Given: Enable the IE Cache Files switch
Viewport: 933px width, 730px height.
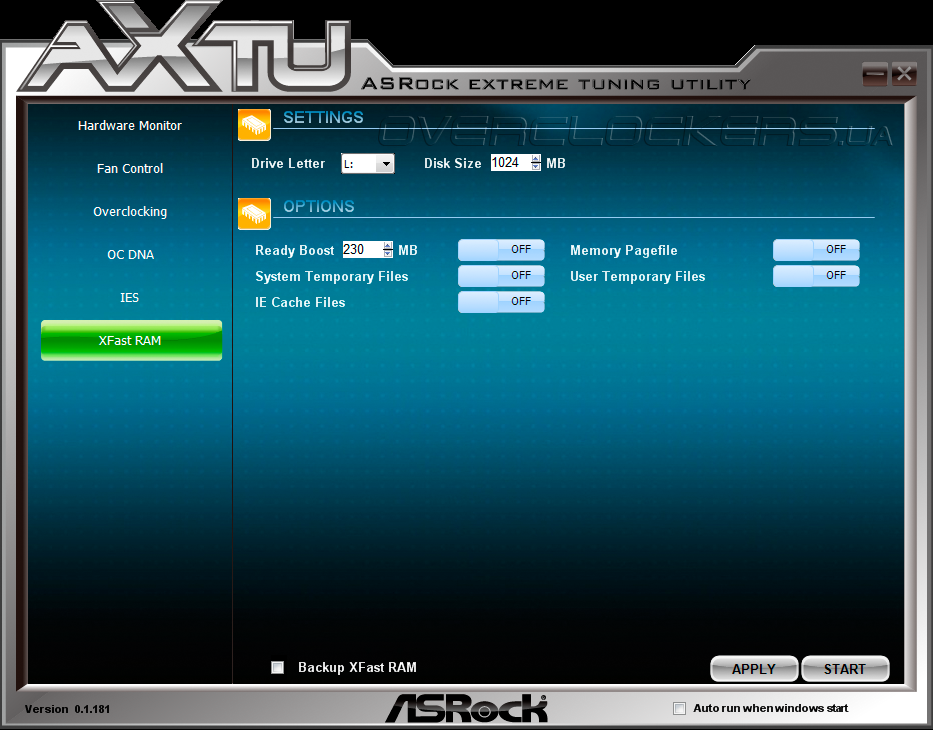Looking at the screenshot, I should [501, 302].
